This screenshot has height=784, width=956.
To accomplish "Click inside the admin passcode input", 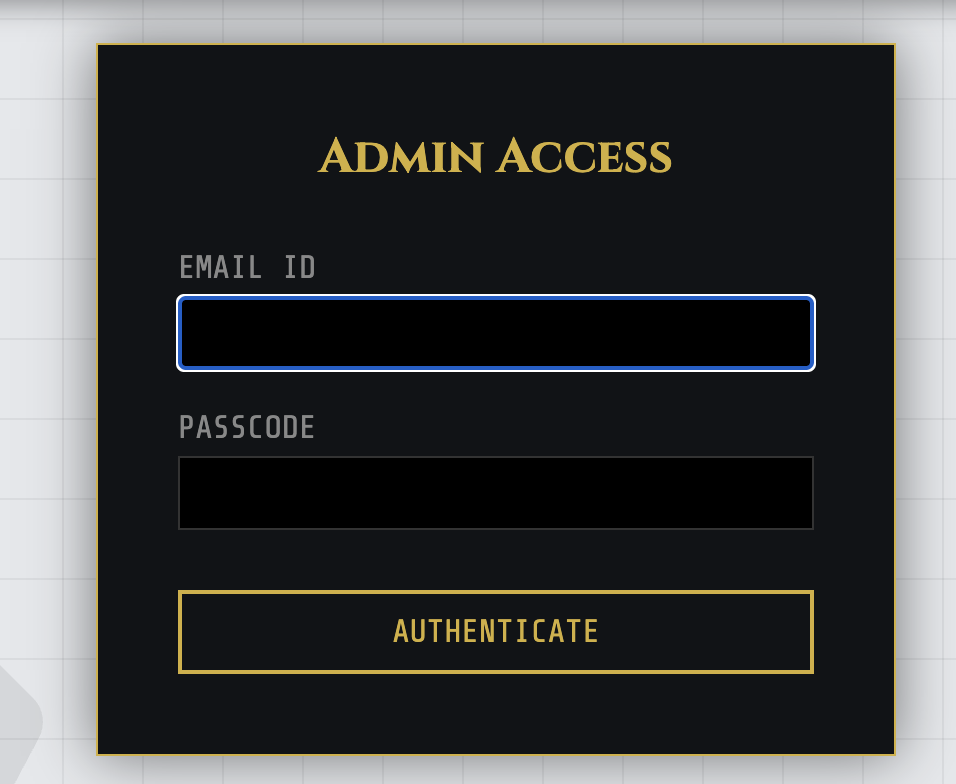I will point(495,493).
